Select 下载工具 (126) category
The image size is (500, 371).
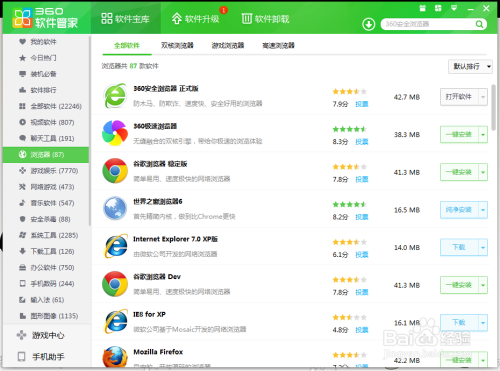[x=46, y=251]
